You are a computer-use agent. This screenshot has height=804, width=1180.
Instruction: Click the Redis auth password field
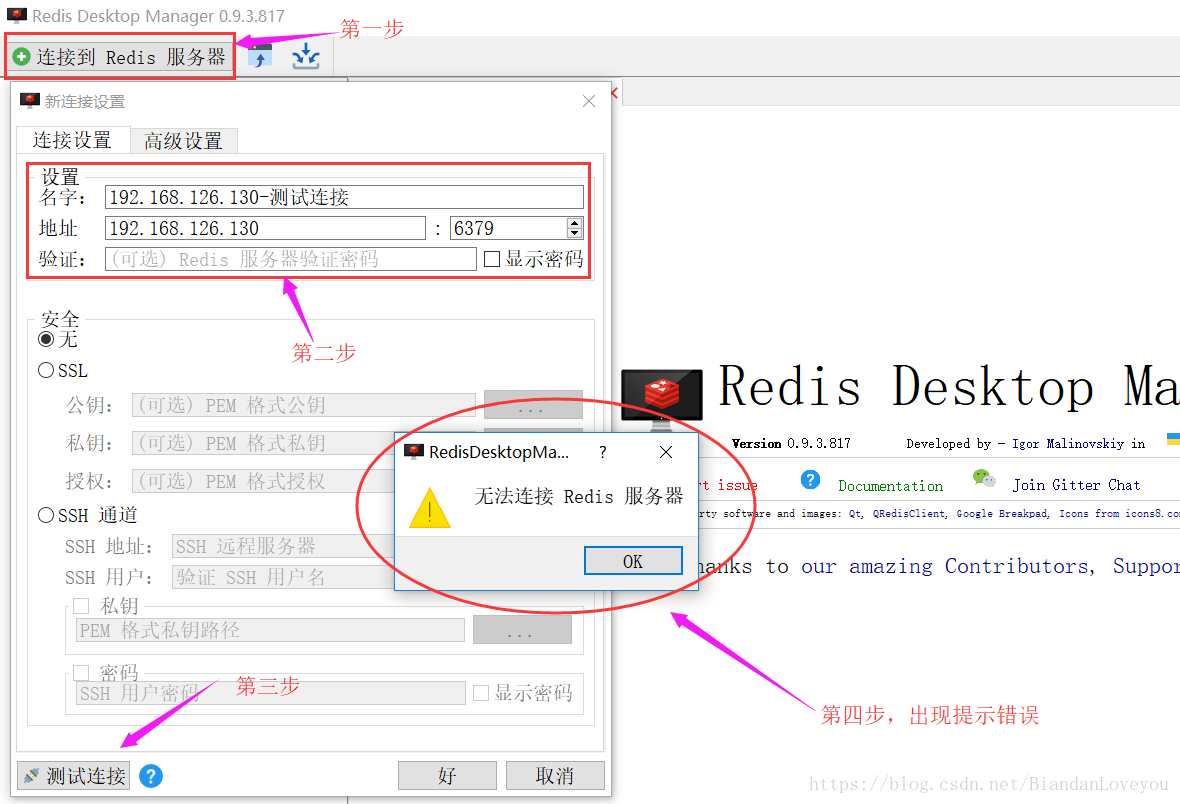click(290, 259)
